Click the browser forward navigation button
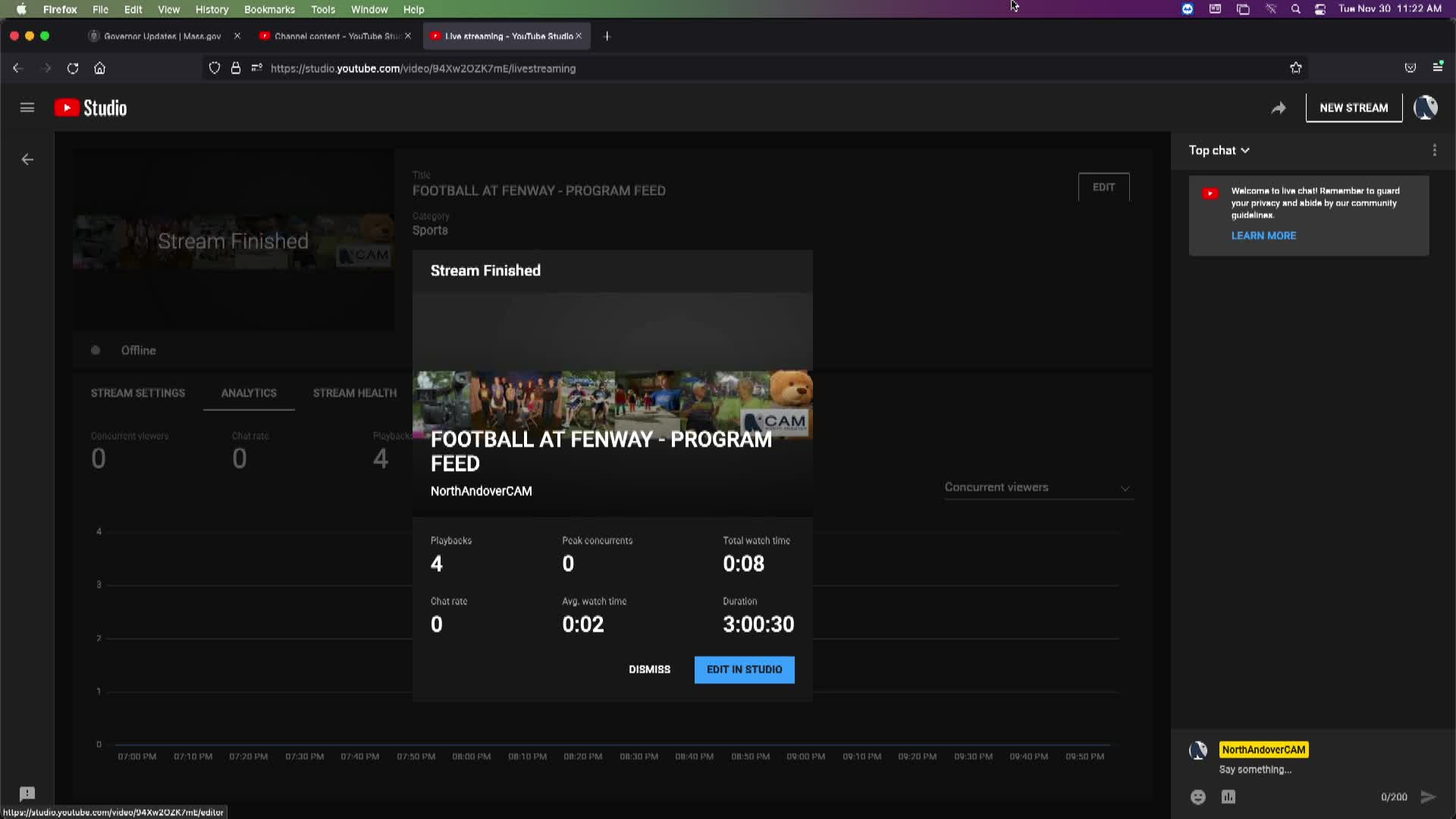 point(46,68)
